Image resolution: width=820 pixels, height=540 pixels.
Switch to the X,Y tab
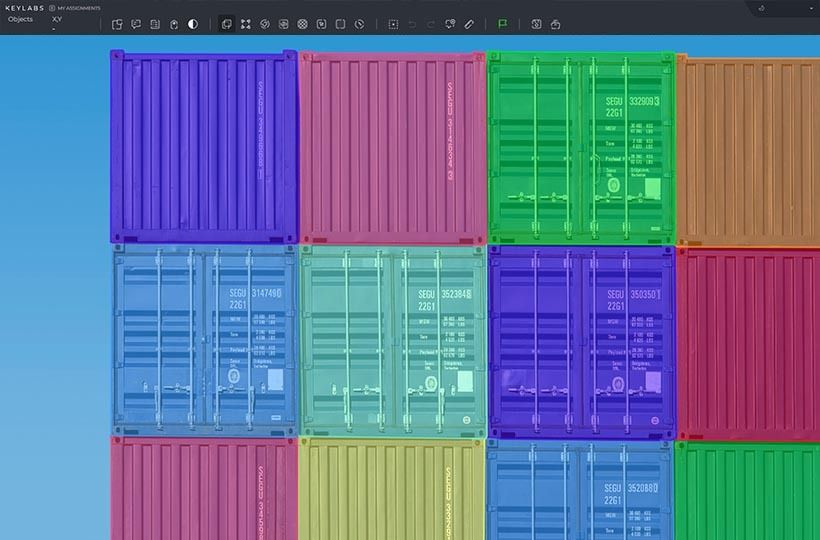[x=57, y=19]
